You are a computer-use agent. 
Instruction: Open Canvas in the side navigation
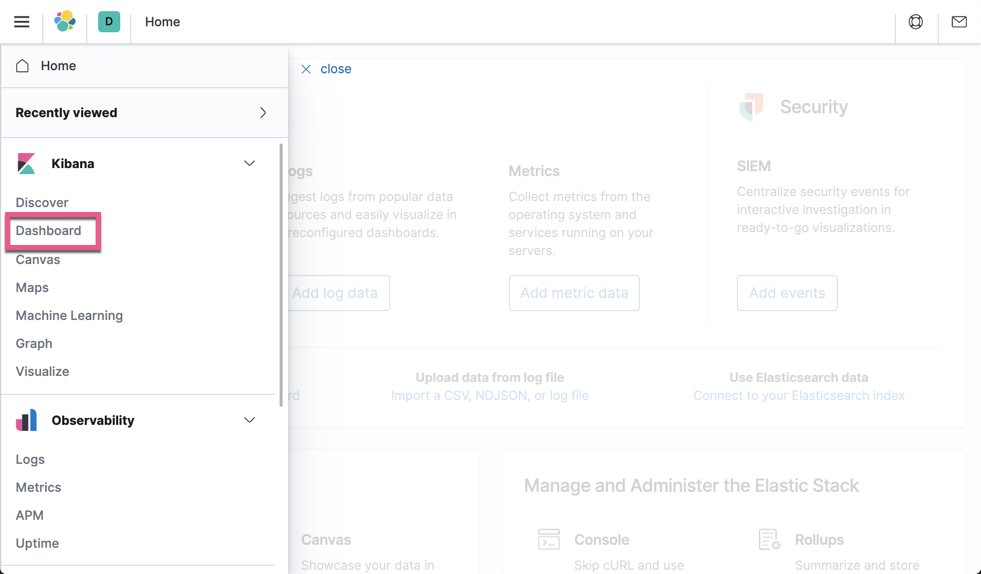(x=38, y=259)
